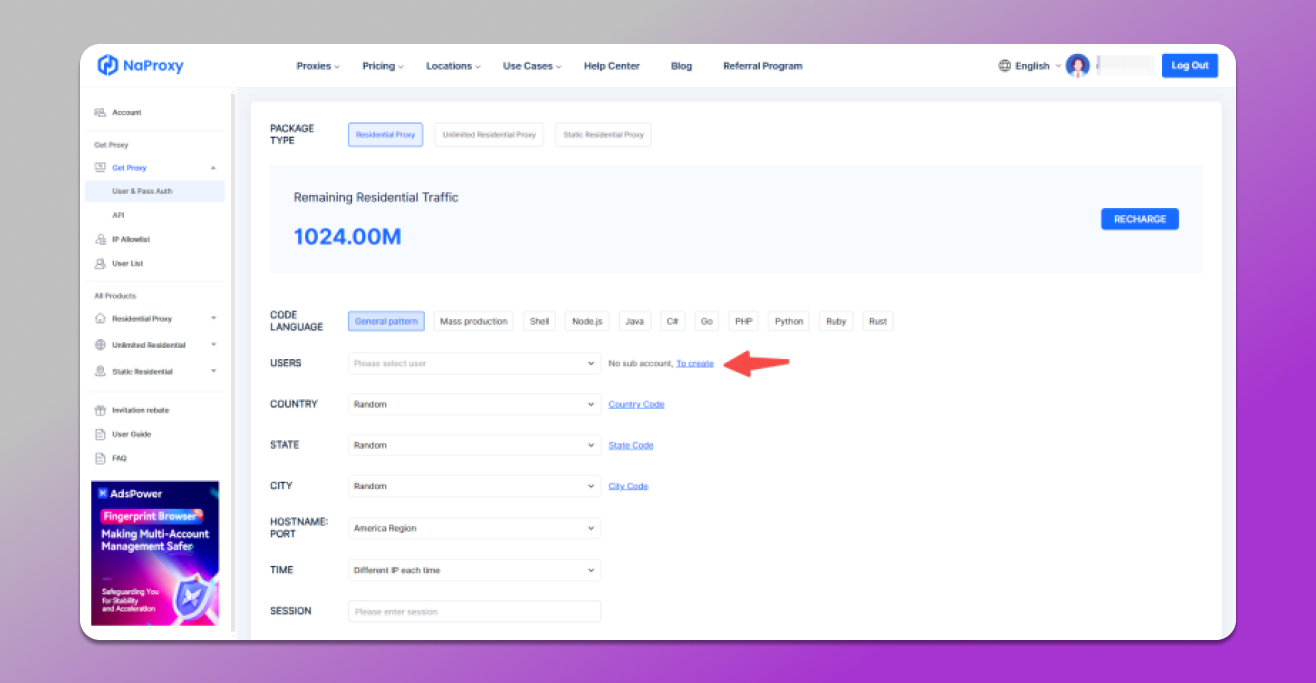Open the STATE dropdown
The image size is (1316, 683).
474,445
